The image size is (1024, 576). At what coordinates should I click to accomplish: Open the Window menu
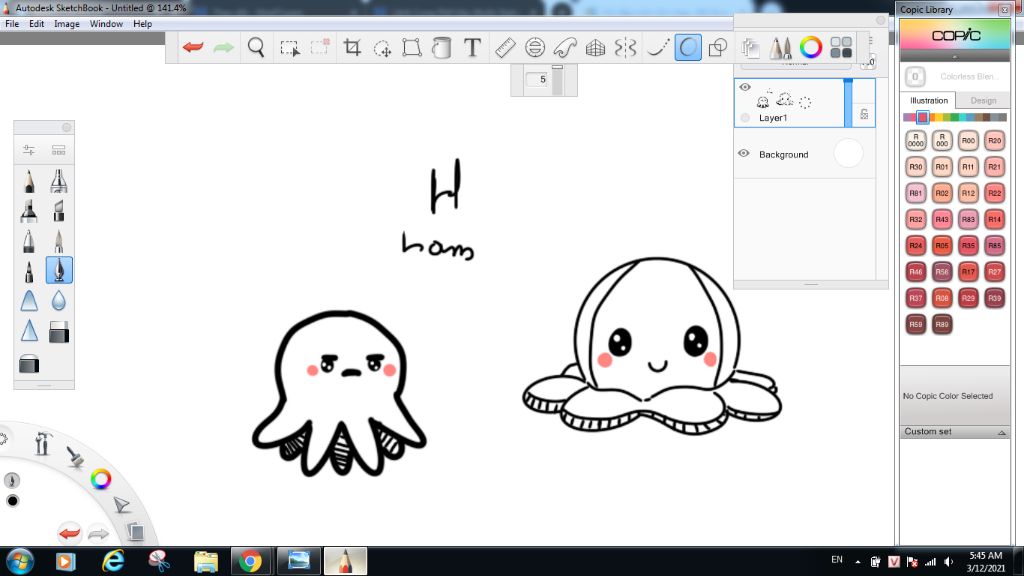[106, 24]
